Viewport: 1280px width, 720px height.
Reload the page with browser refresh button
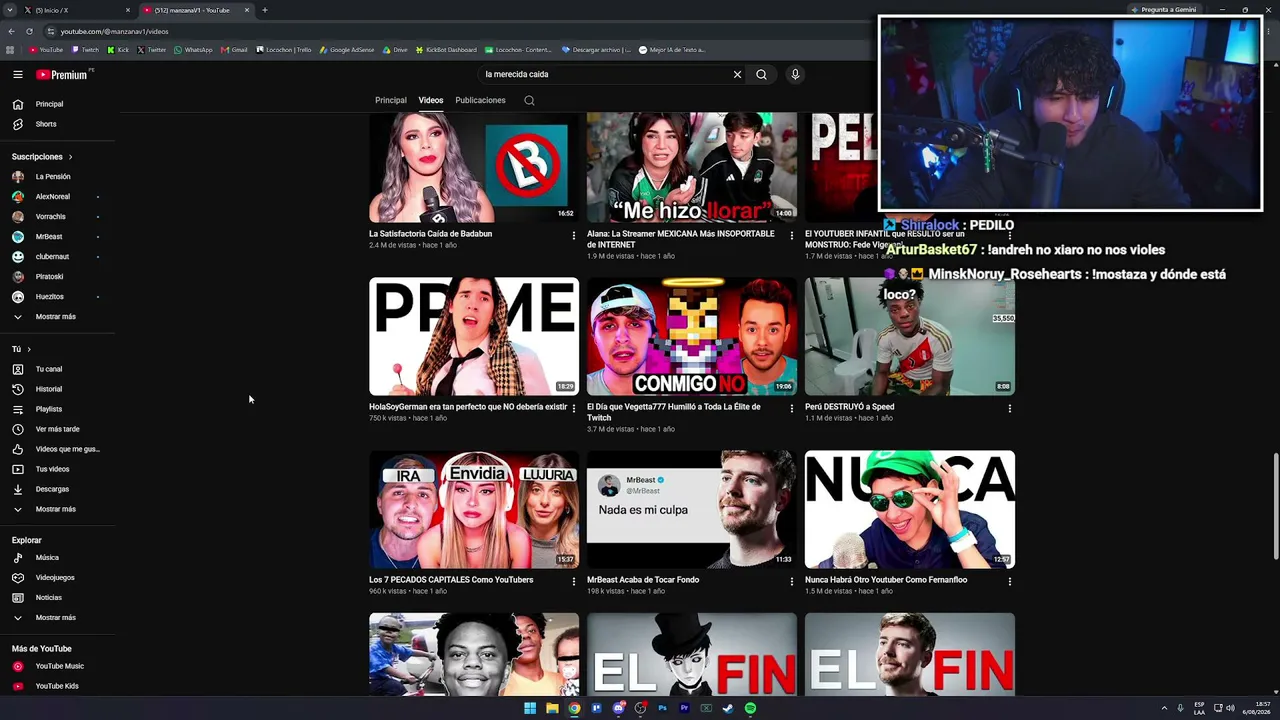pos(30,31)
